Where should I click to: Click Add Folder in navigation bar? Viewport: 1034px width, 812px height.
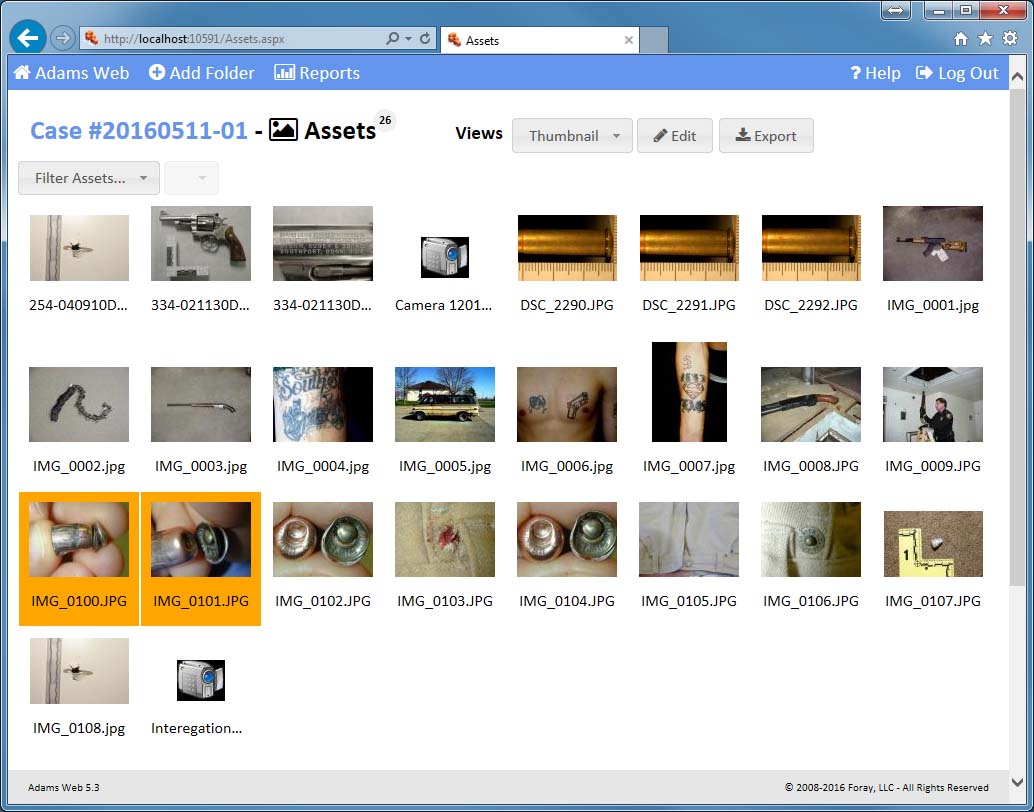pos(202,73)
